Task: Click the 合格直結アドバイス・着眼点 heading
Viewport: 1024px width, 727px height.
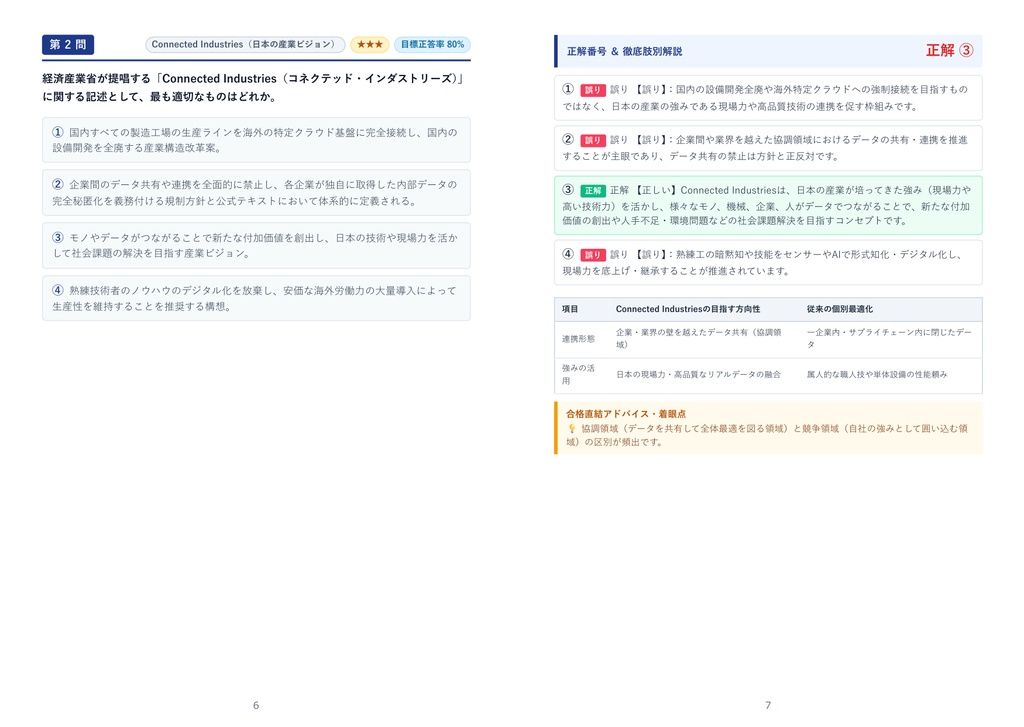Action: point(626,413)
